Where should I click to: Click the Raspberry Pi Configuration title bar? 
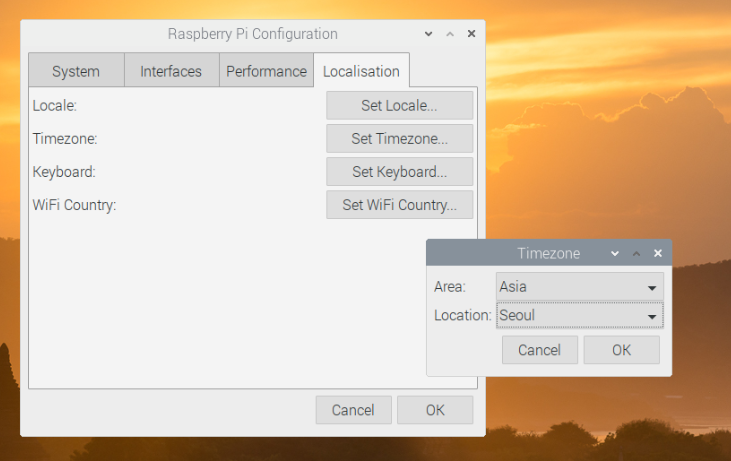[253, 34]
